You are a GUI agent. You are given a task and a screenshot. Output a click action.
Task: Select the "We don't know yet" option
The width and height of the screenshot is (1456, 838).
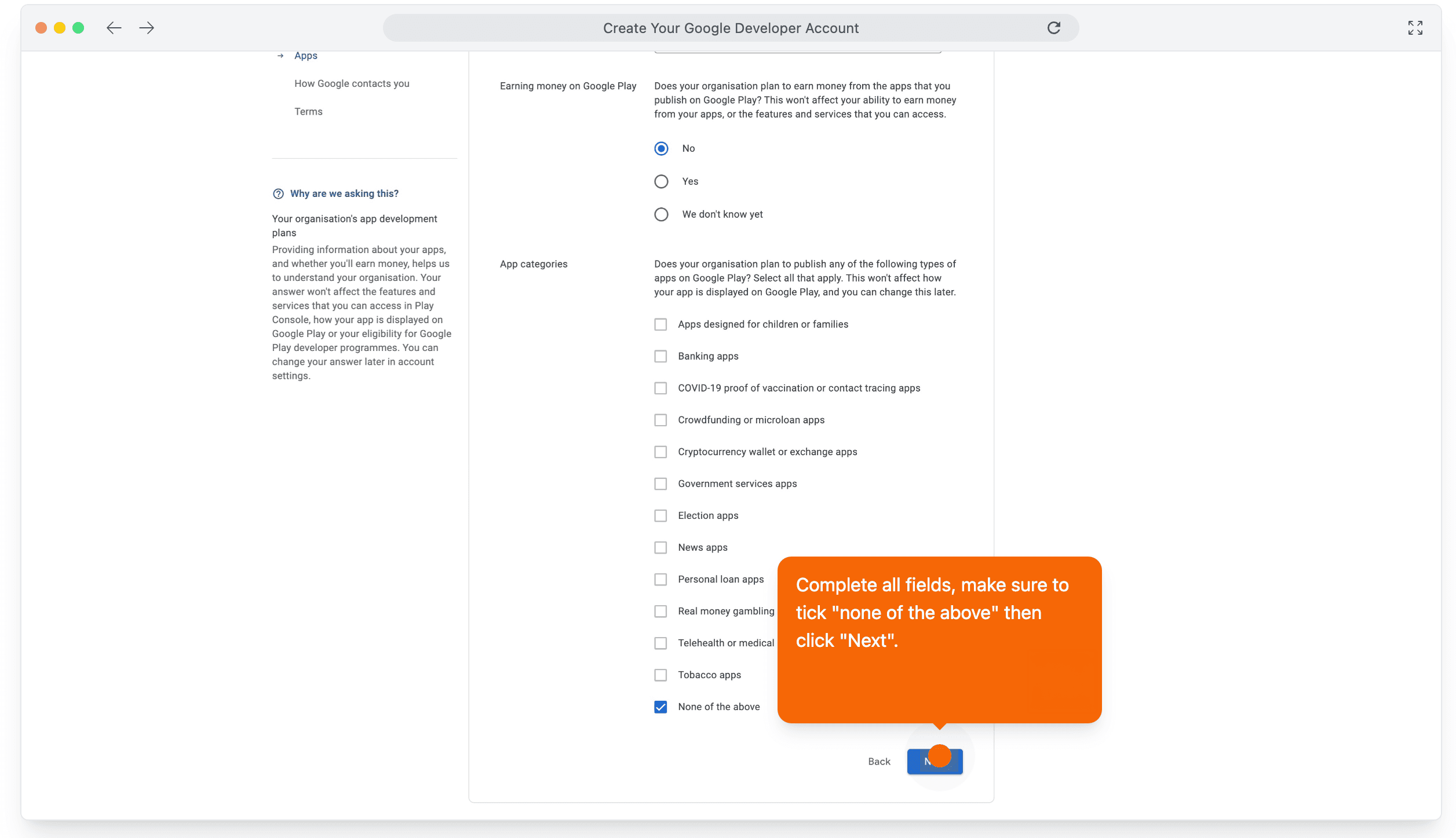661,214
